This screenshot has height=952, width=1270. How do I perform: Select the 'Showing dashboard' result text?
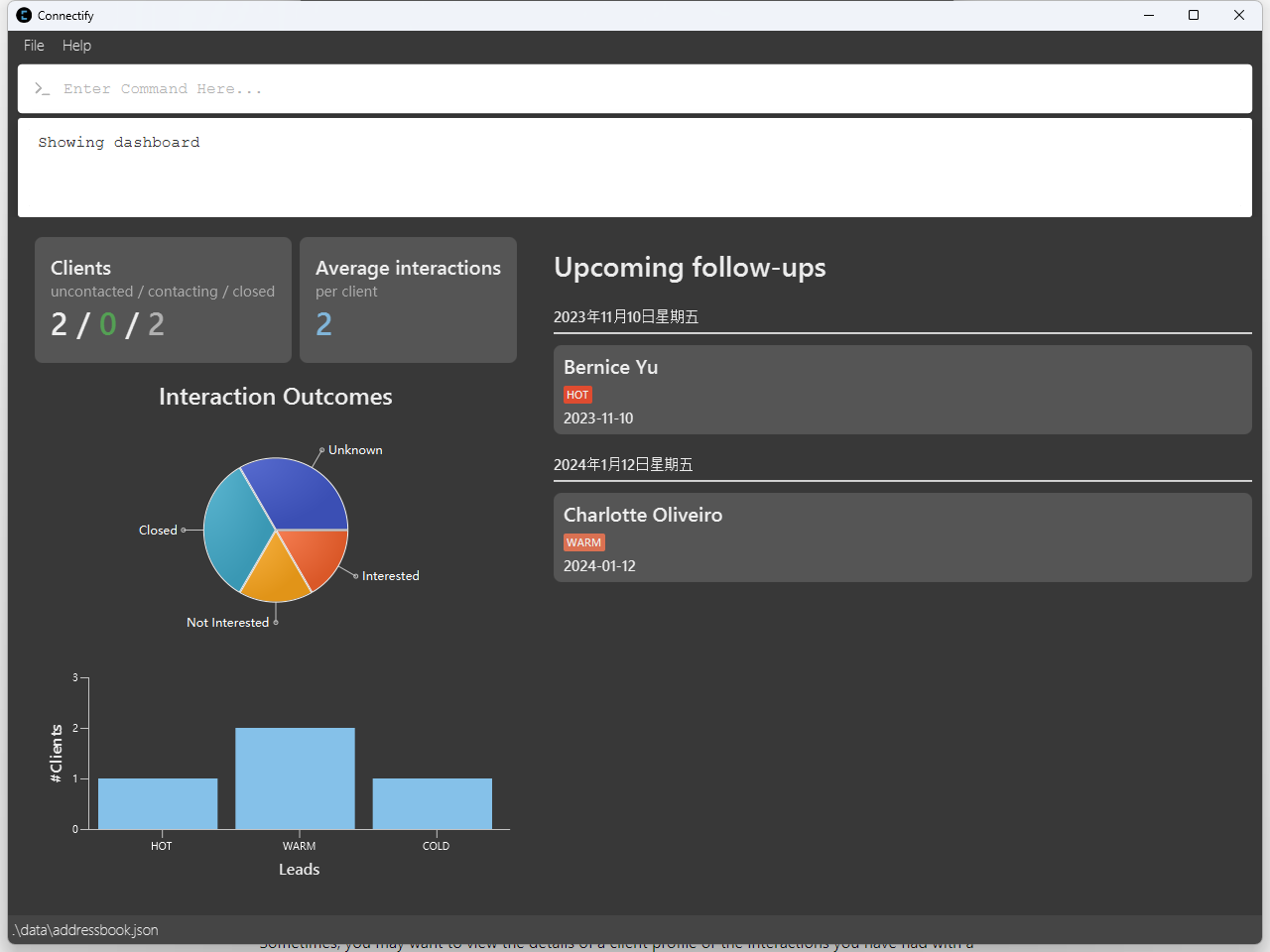[119, 143]
